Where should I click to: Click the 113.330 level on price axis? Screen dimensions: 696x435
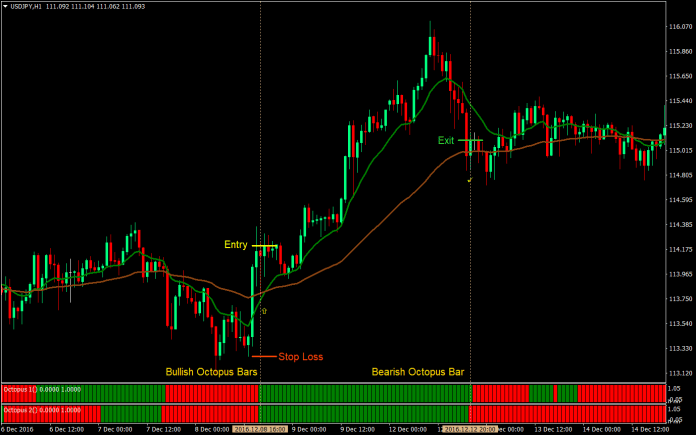tap(681, 348)
